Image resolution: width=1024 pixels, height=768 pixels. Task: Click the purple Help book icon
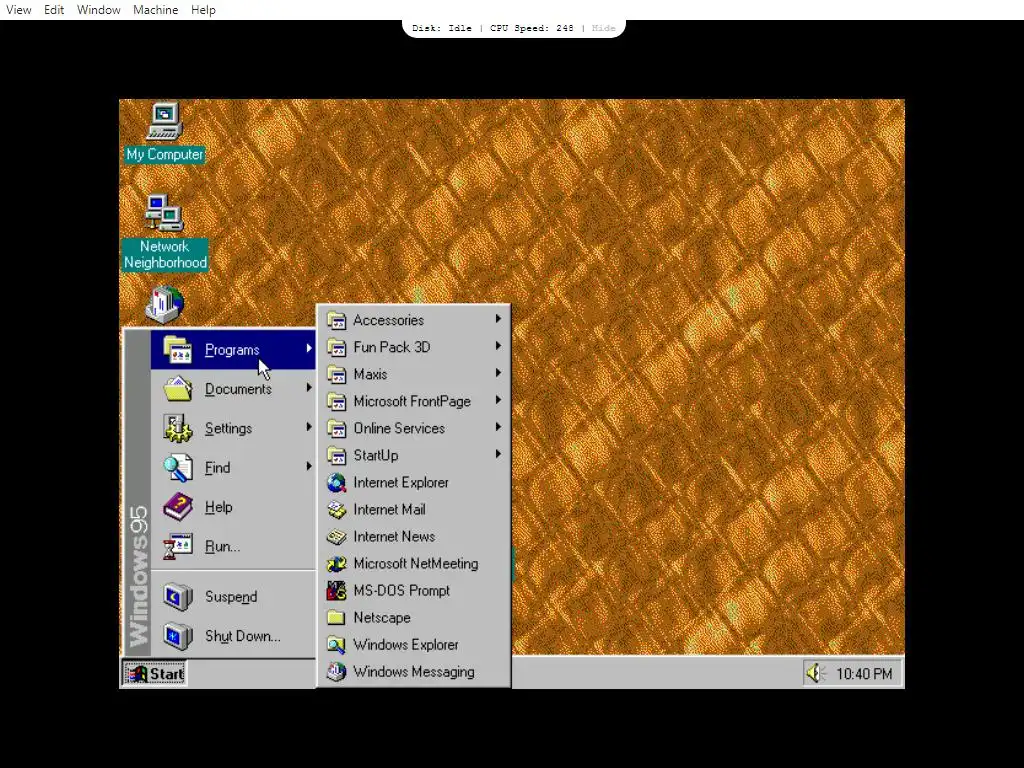177,507
